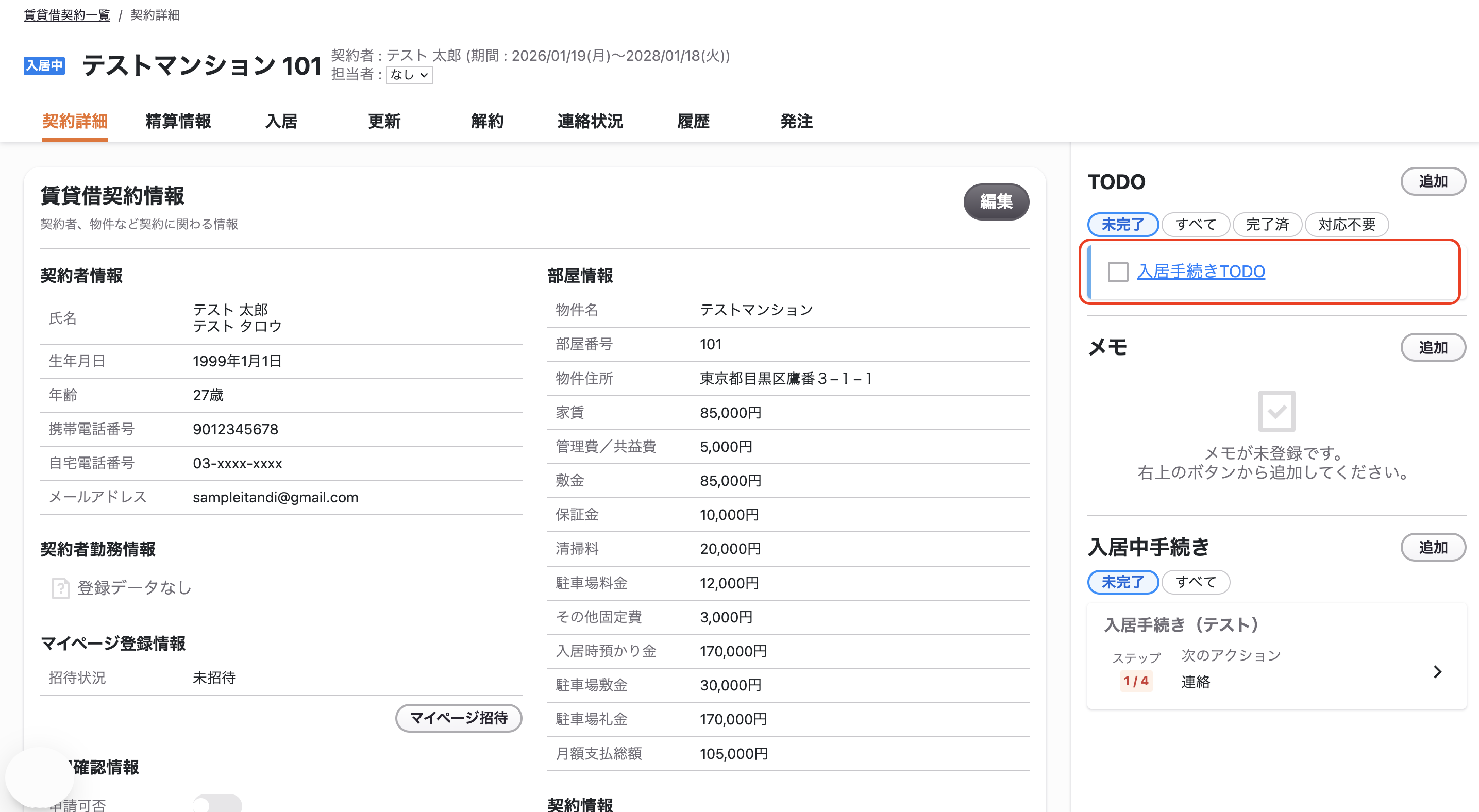Click the 追加 button next to TODO
This screenshot has width=1479, height=812.
(x=1433, y=181)
